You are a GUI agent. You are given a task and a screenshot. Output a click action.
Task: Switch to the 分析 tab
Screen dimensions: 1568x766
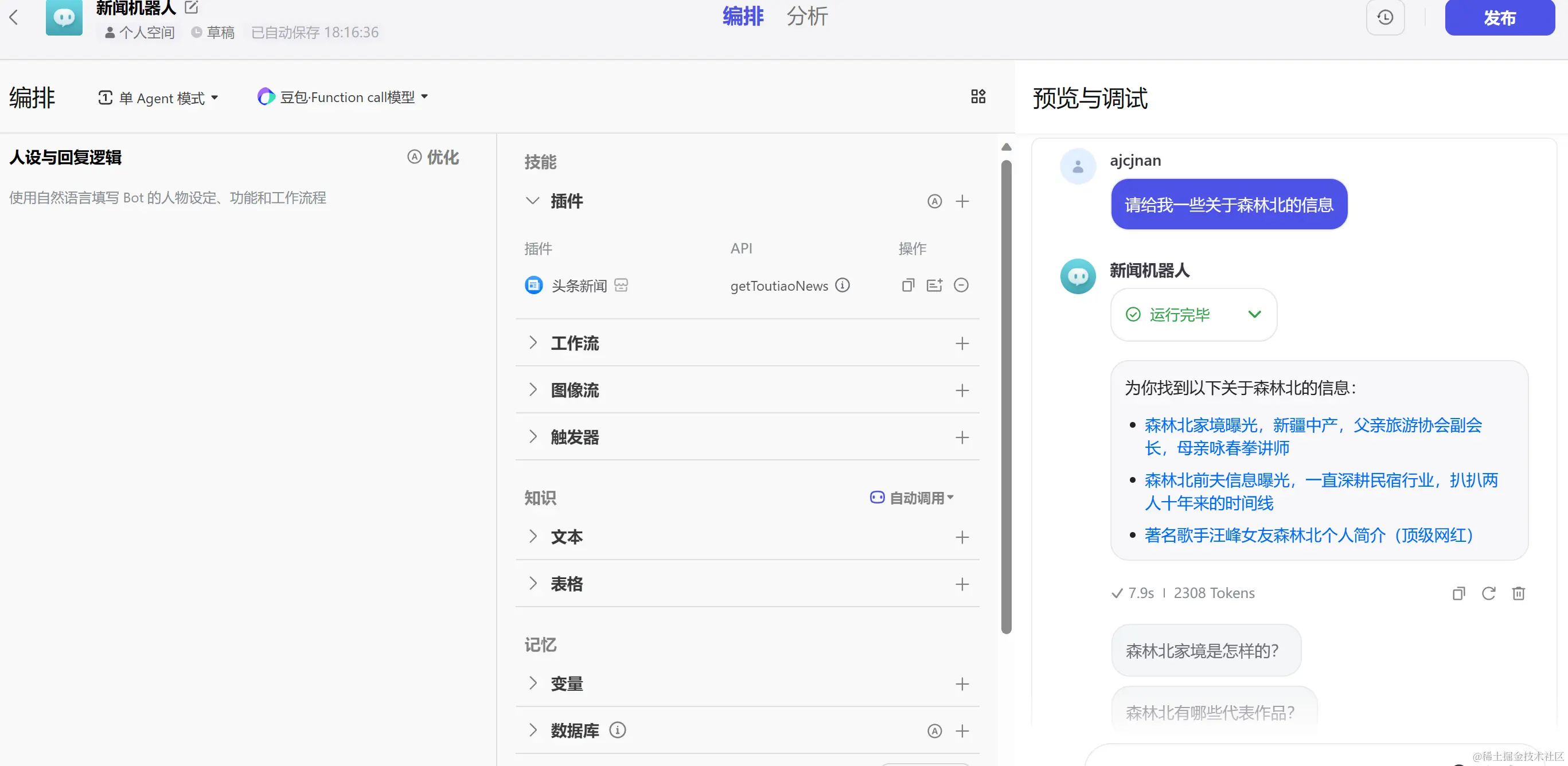click(x=806, y=17)
